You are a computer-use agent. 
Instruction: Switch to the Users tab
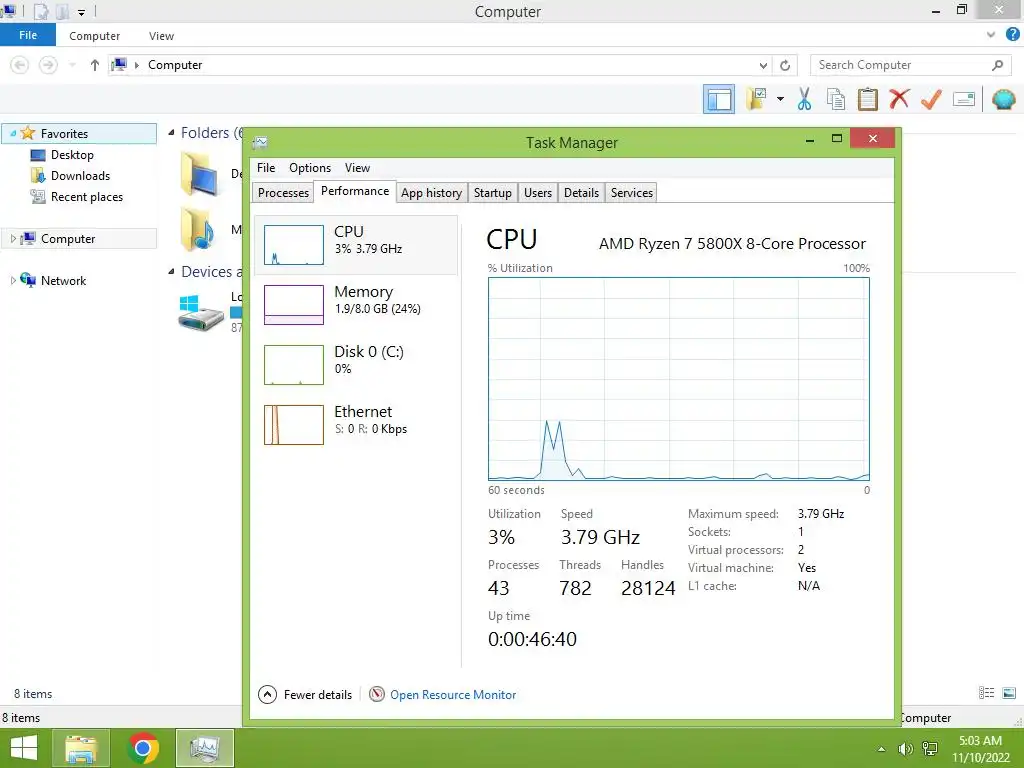[x=537, y=193]
